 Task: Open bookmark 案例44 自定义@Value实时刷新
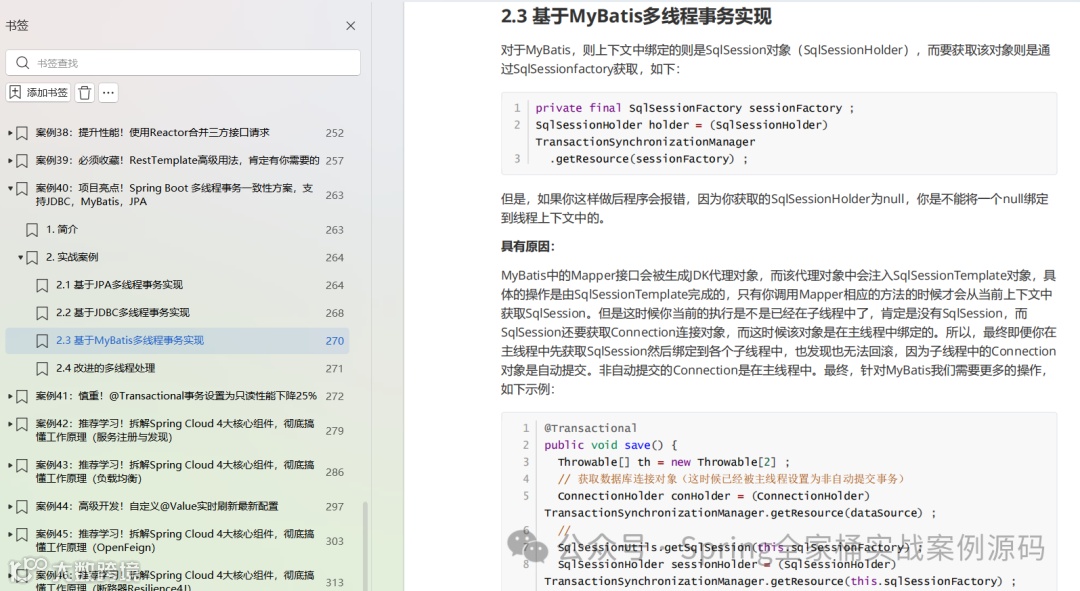(x=156, y=506)
